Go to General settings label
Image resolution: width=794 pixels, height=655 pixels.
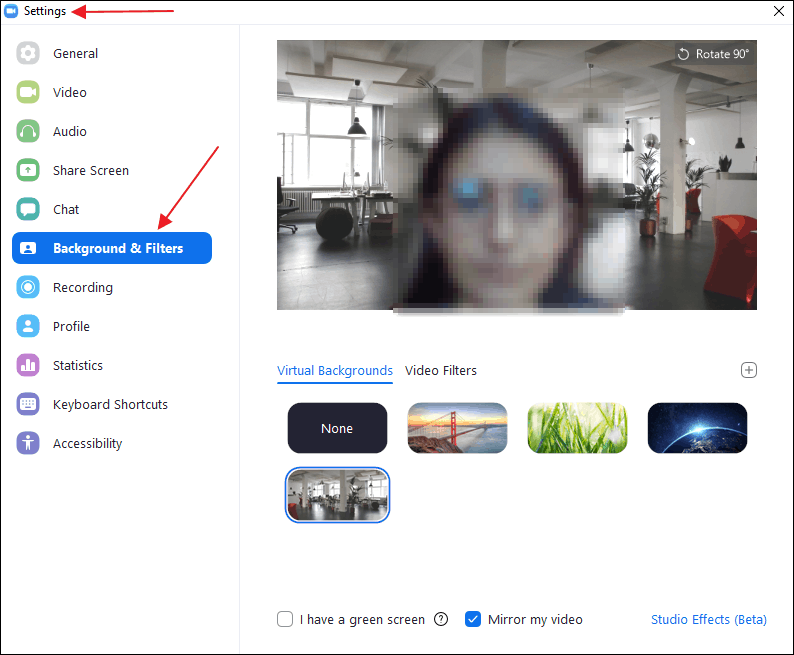(75, 54)
